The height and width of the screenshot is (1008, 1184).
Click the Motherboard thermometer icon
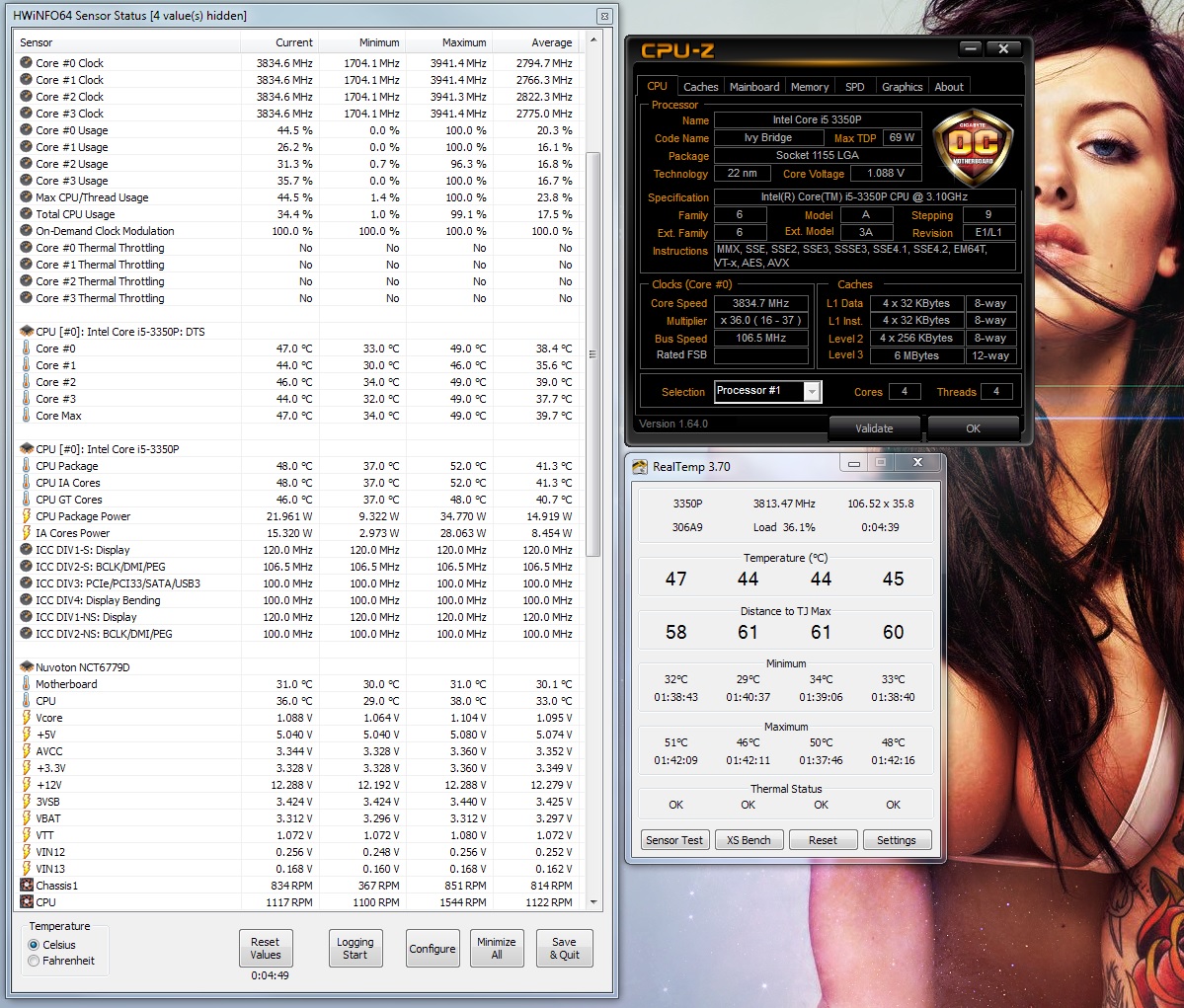click(27, 683)
